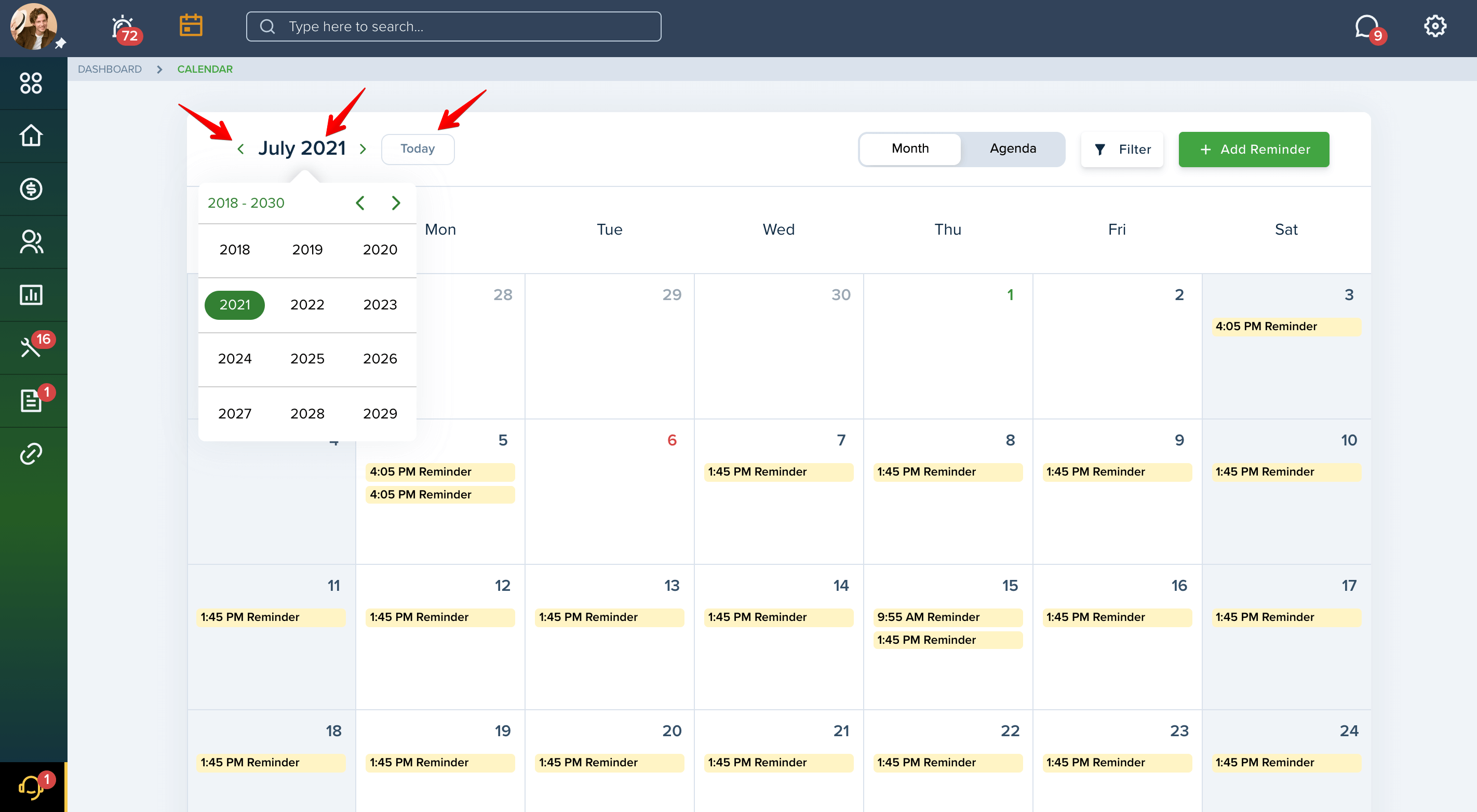Viewport: 1477px width, 812px height.
Task: Open the orange calendar icon in top bar
Action: click(191, 25)
